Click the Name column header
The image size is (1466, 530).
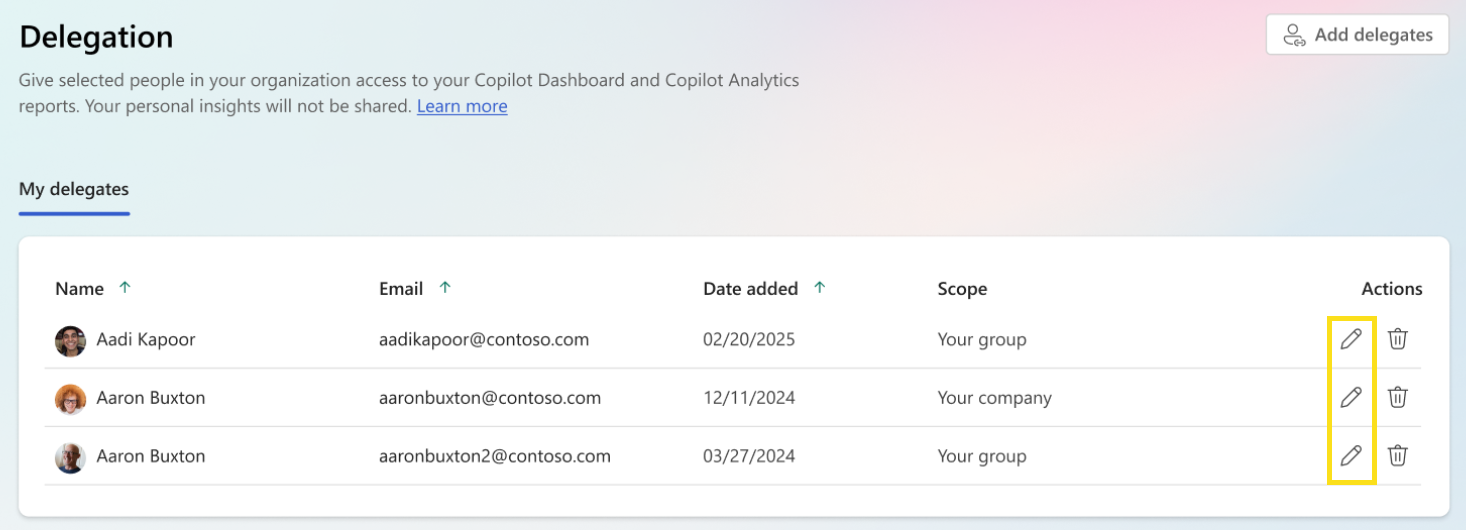[x=80, y=289]
